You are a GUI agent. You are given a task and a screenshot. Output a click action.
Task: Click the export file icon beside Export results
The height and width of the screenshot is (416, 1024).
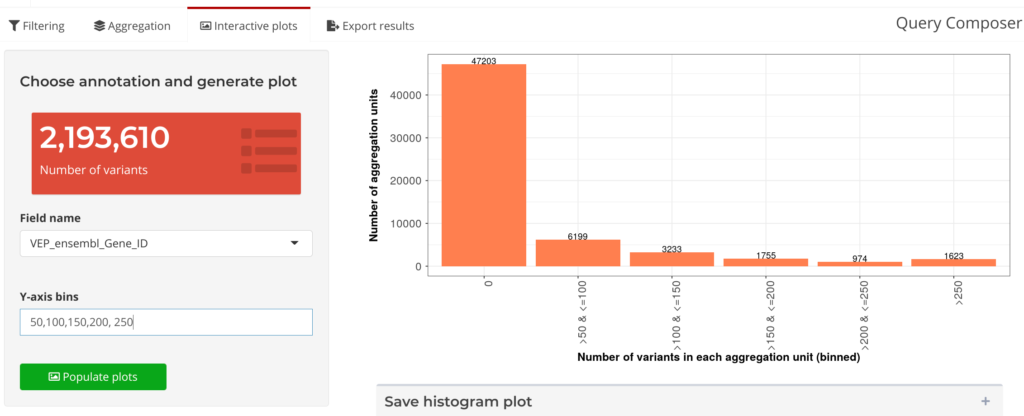(x=333, y=26)
